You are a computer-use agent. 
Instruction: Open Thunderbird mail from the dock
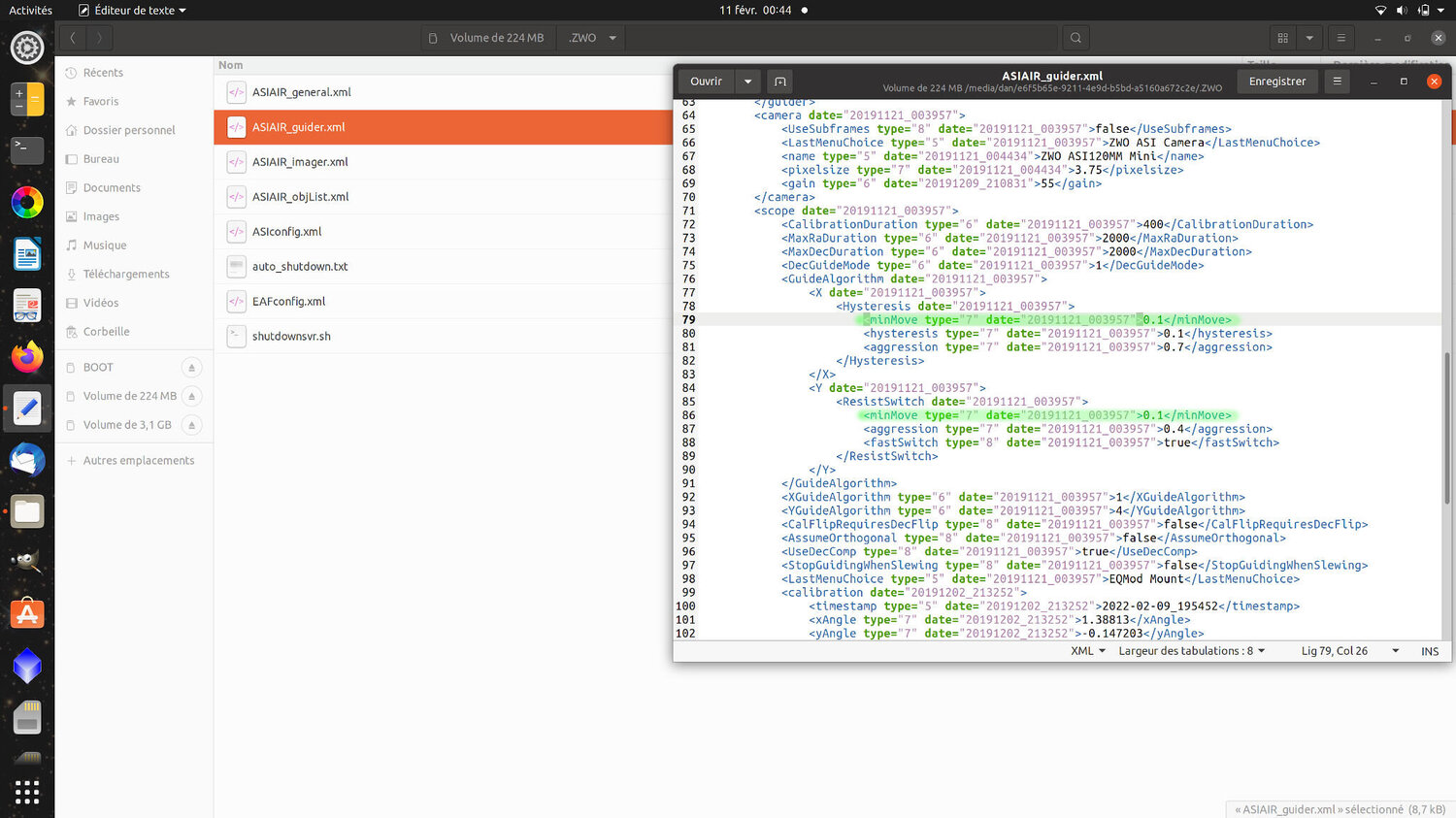[27, 460]
